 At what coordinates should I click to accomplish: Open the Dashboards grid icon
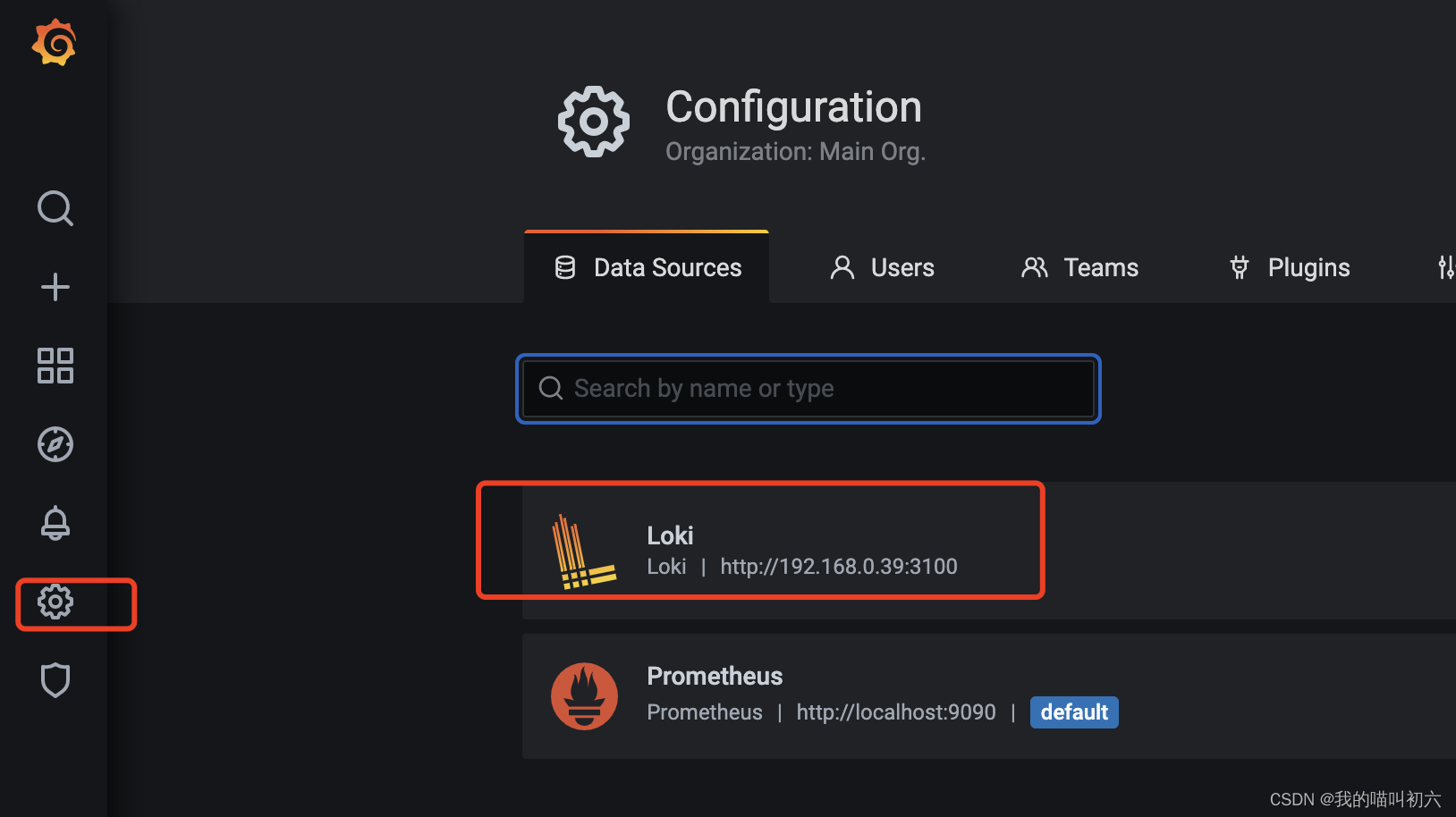tap(55, 366)
